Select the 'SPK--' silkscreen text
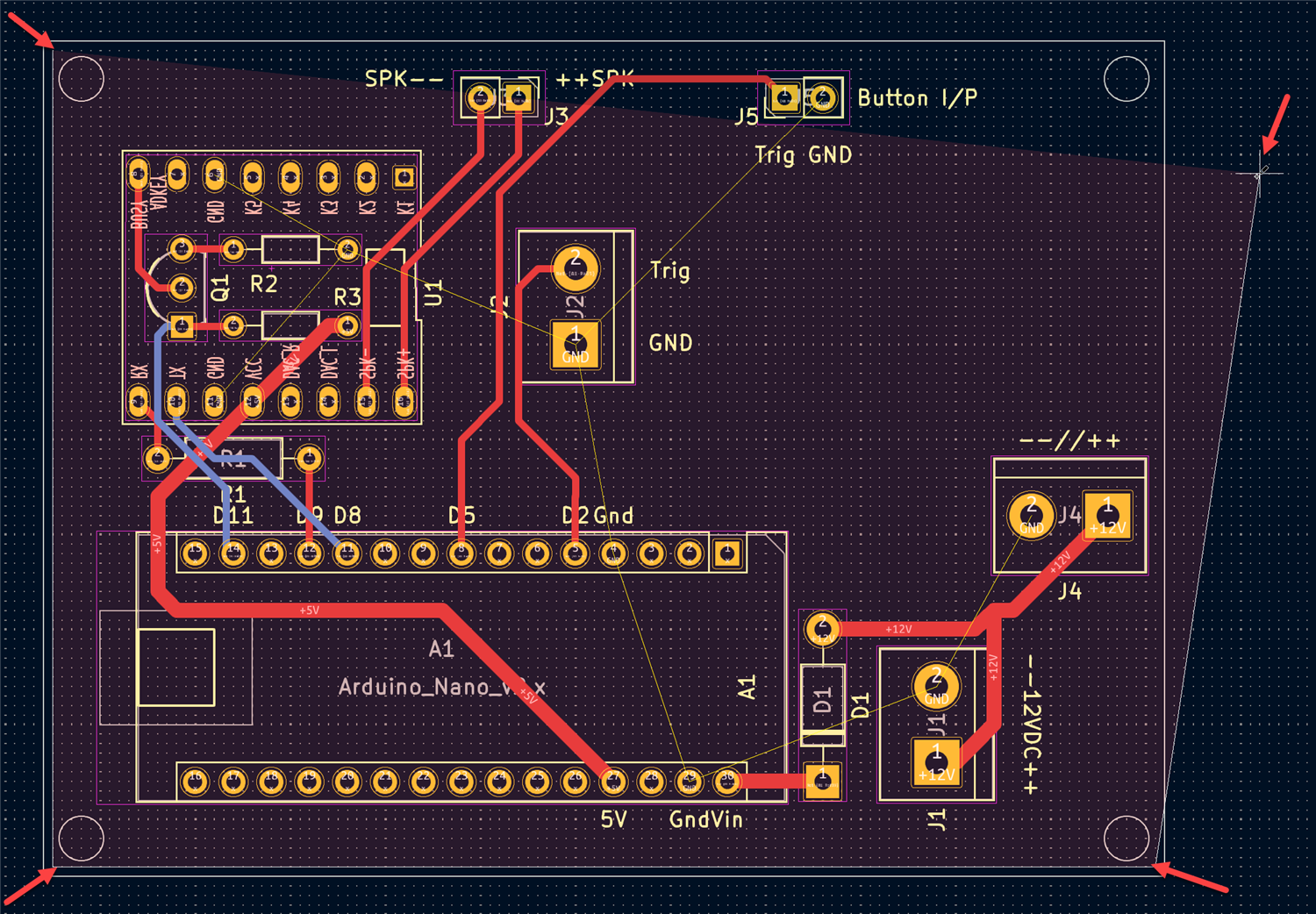1316x914 pixels. 404,79
